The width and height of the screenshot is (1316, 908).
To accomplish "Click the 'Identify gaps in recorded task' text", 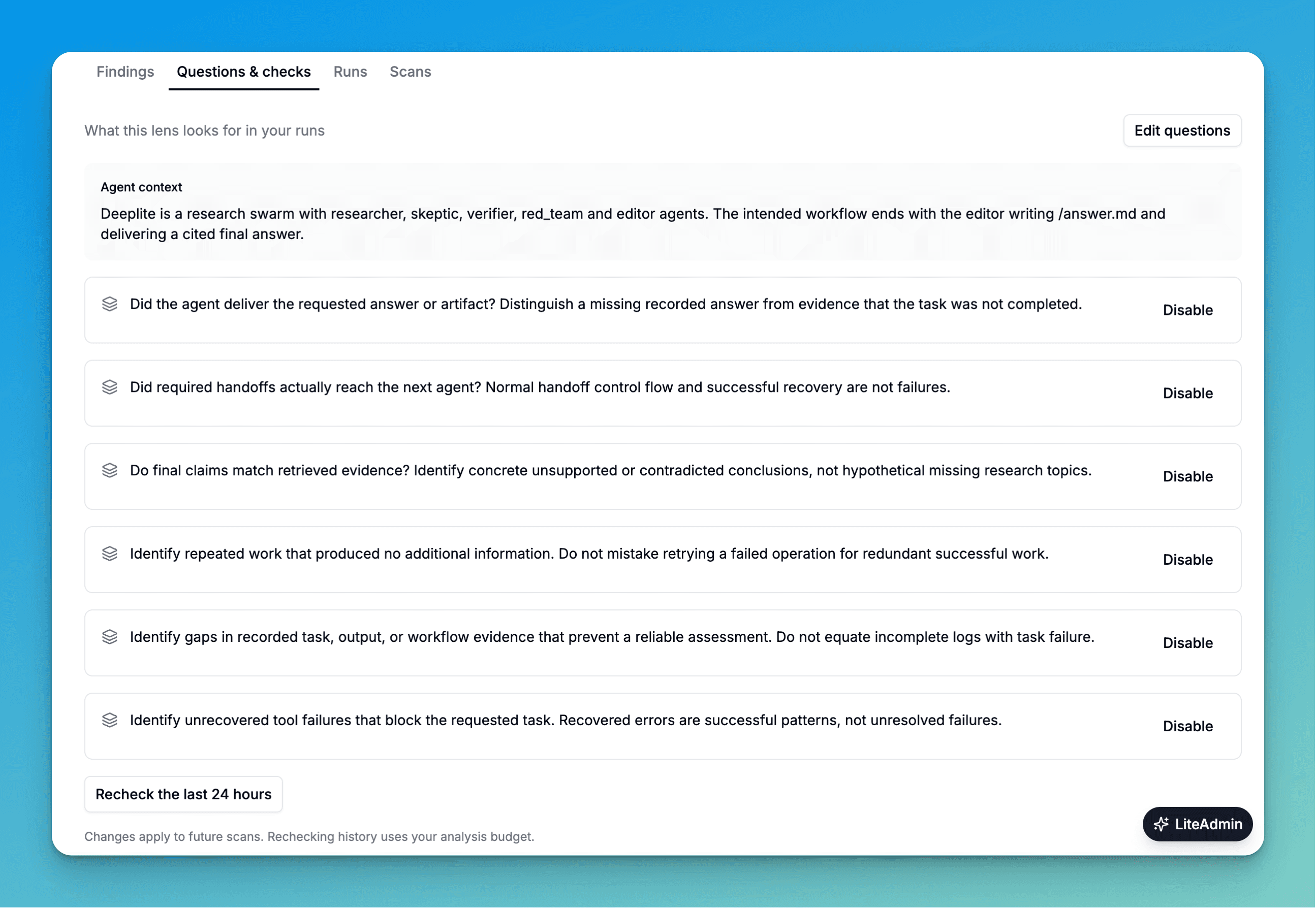I will tap(612, 637).
